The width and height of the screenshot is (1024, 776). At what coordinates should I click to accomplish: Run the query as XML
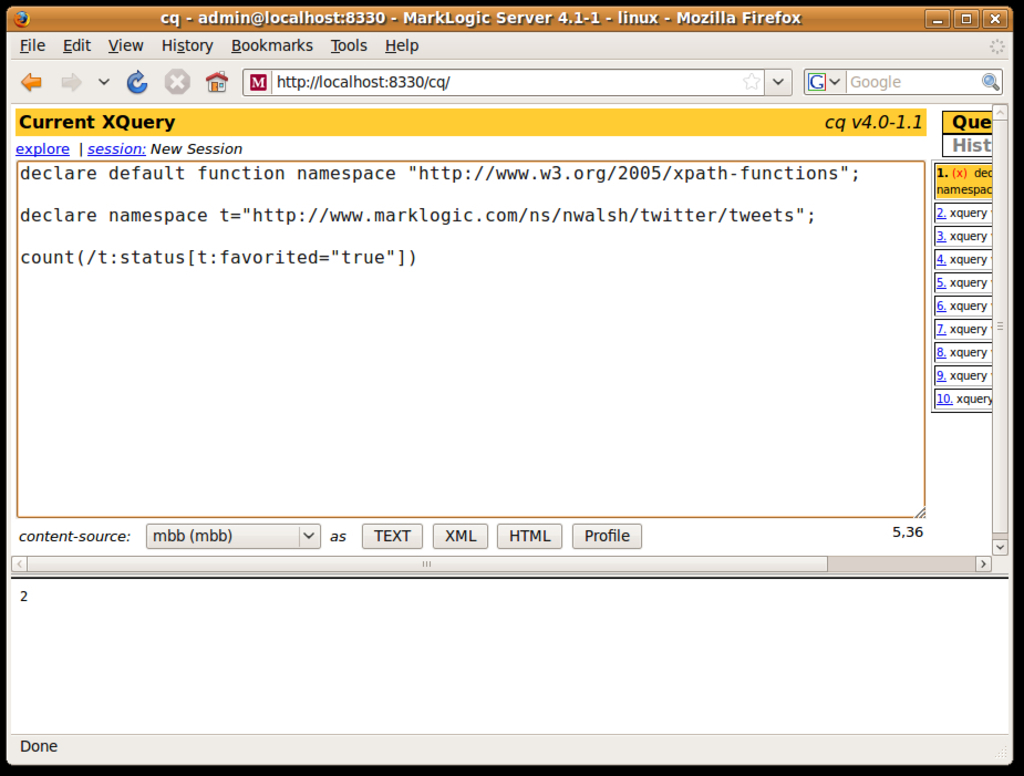click(x=460, y=536)
